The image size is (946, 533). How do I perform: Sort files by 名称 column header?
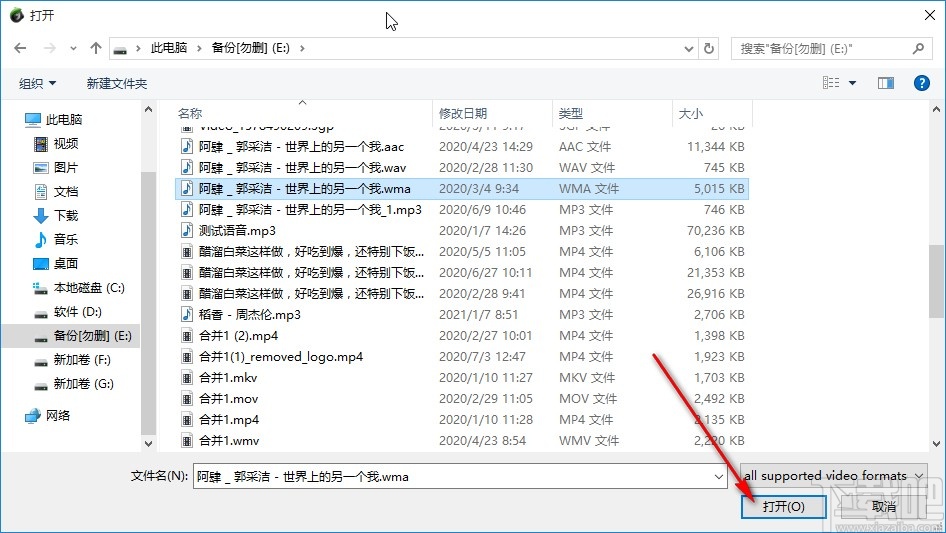[190, 113]
